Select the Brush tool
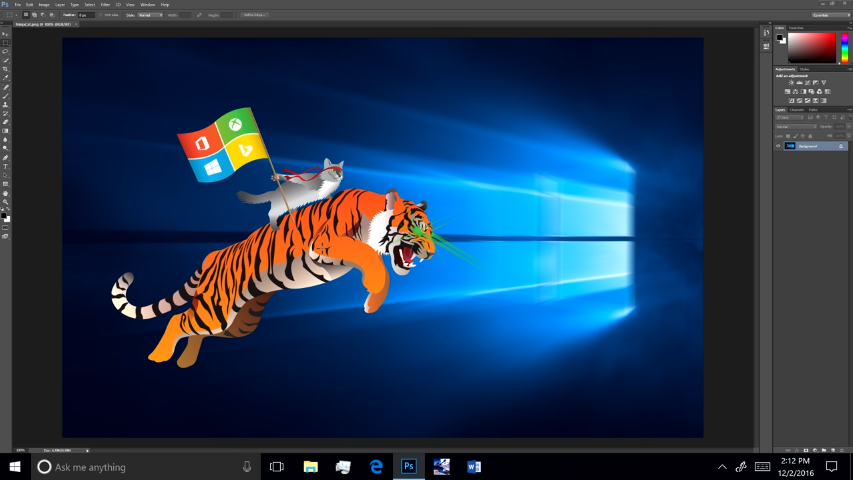This screenshot has width=853, height=480. 5,96
